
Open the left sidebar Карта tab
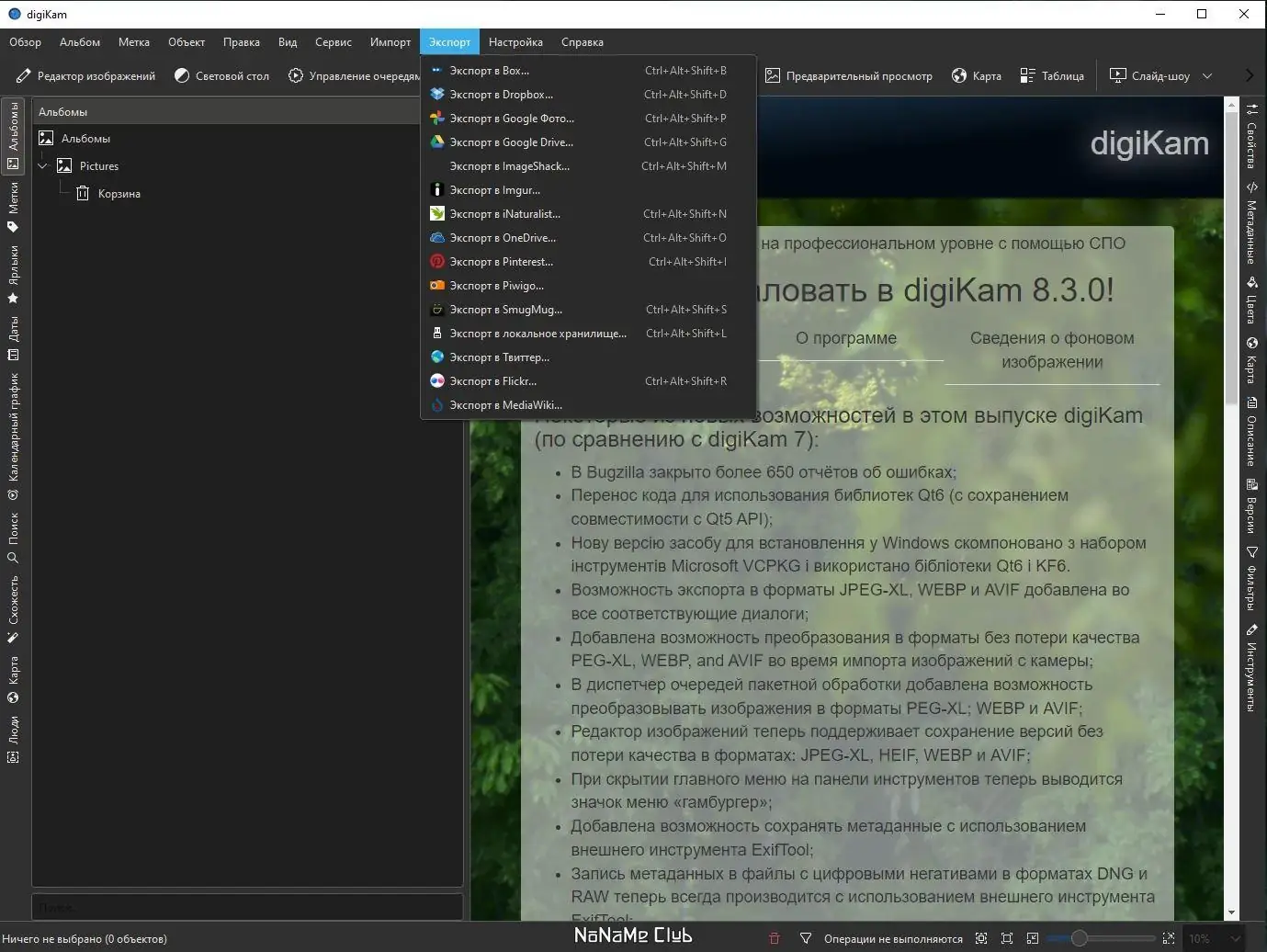point(13,679)
